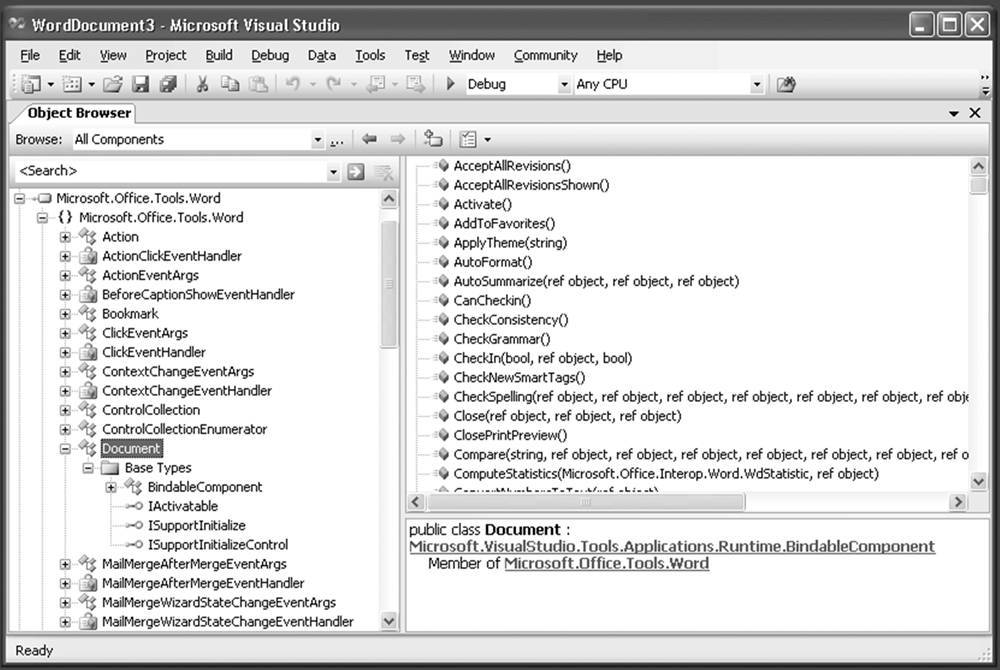Screen dimensions: 1000x670
Task: Click the Copy toolbar icon
Action: 230,84
